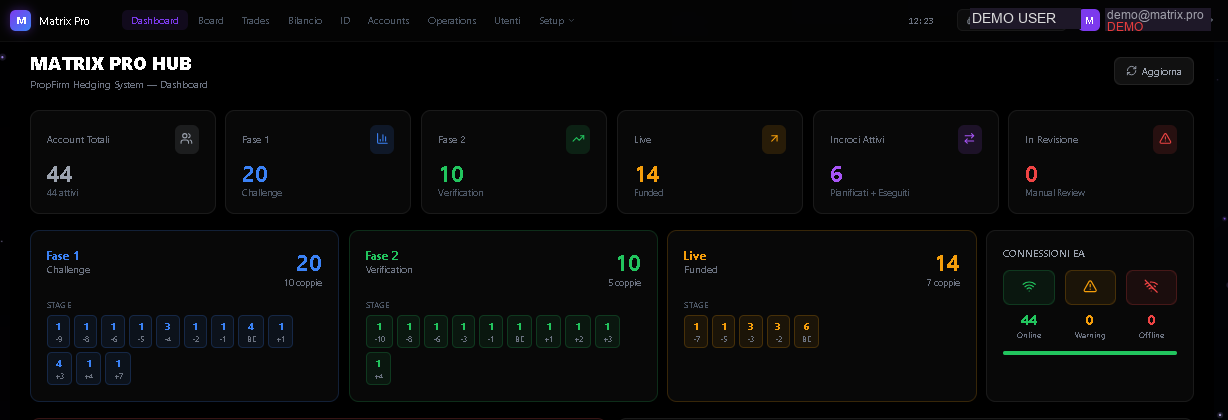Click the purple M user avatar
Viewport: 1228px width, 420px height.
click(x=1090, y=20)
